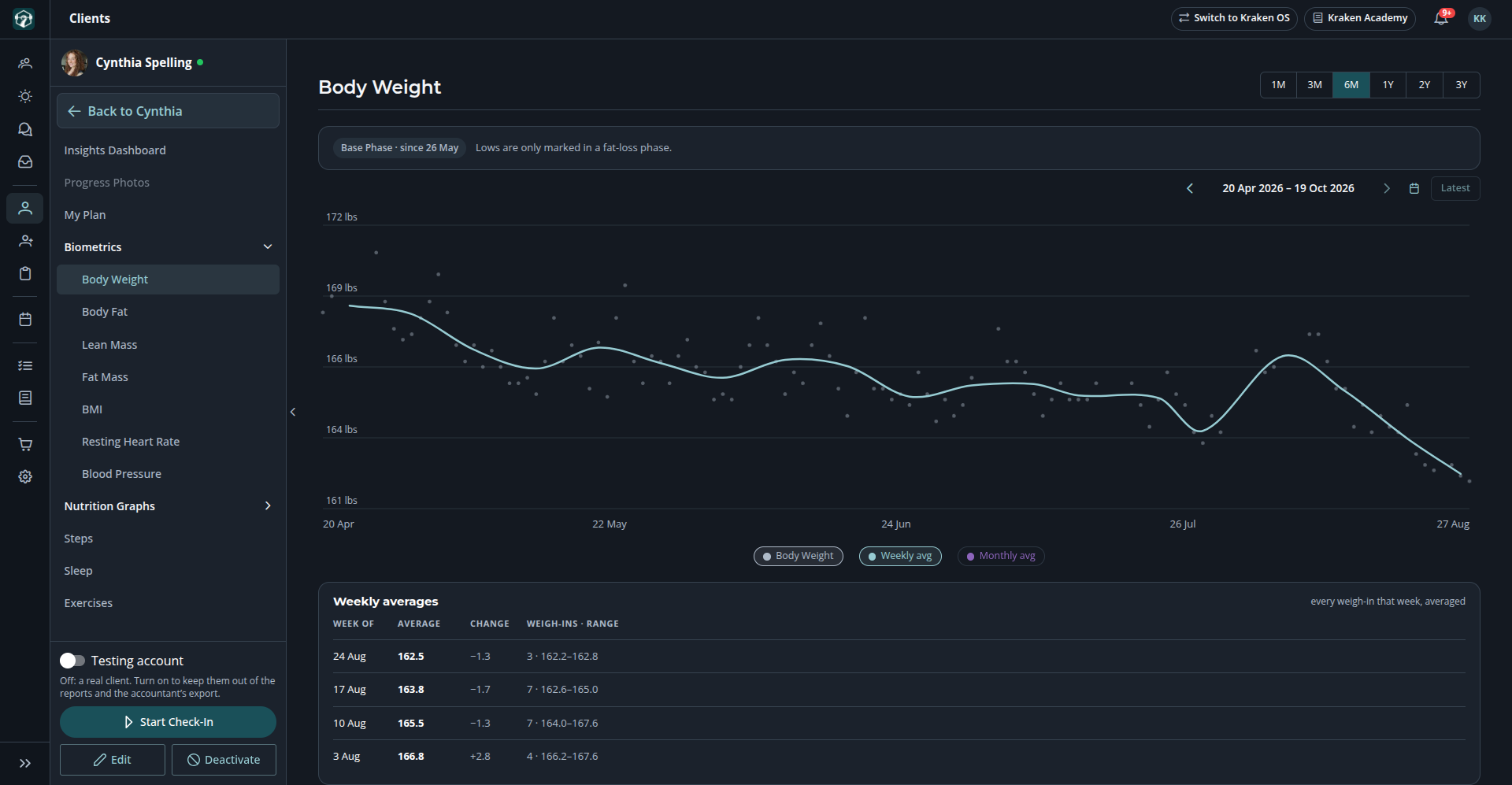Select the 2Y time range tab
1512x785 pixels.
[x=1424, y=85]
